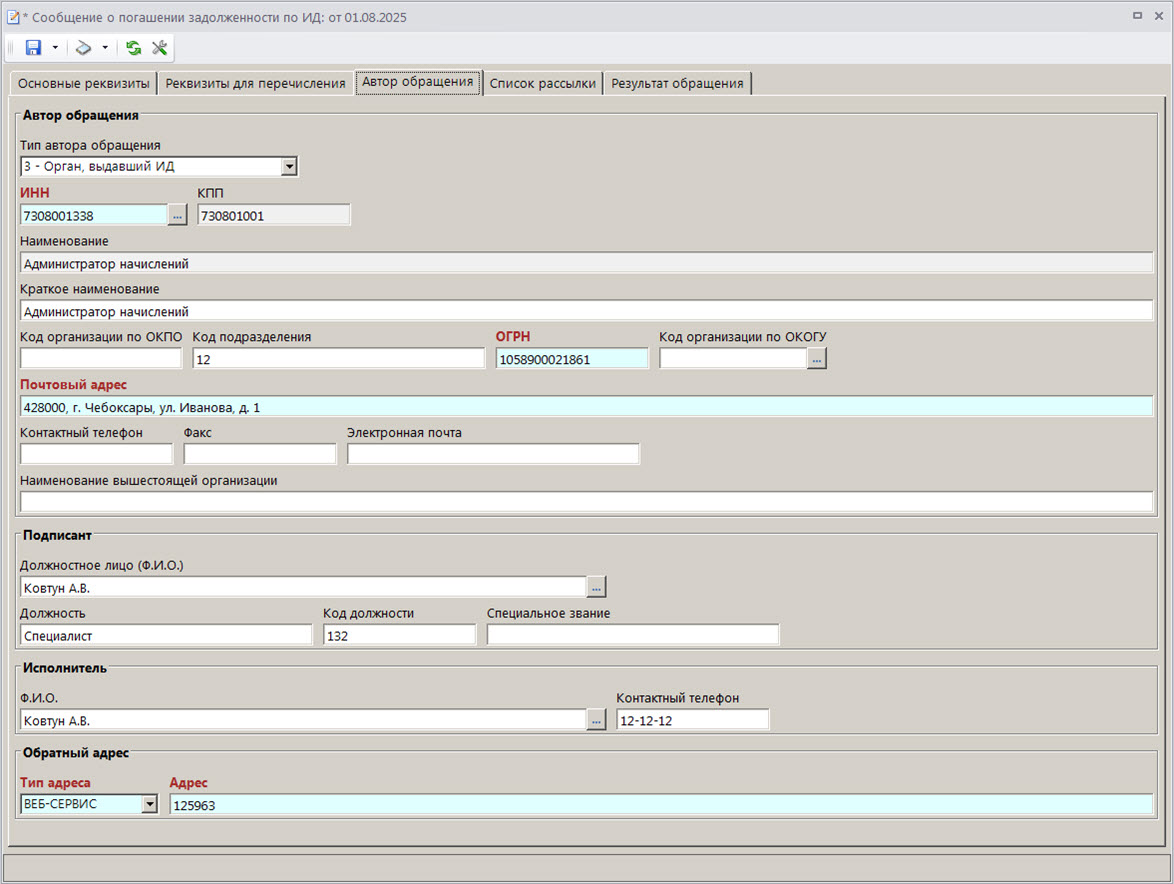
Task: Open the Реквизиты для перечисления tab
Action: [x=255, y=83]
